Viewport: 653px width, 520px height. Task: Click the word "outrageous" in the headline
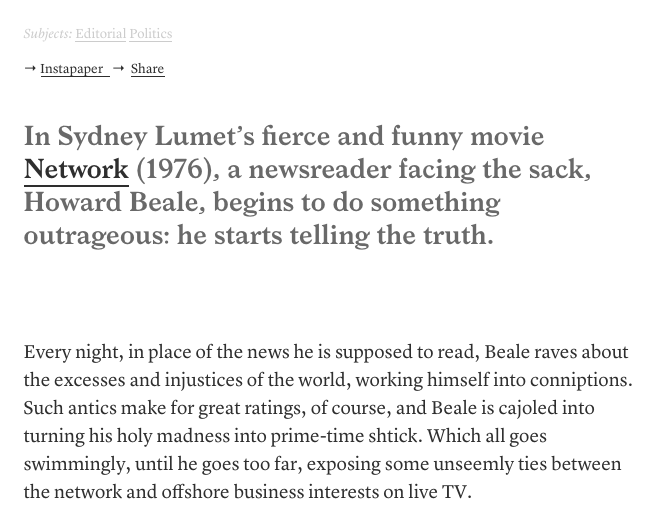pos(96,236)
